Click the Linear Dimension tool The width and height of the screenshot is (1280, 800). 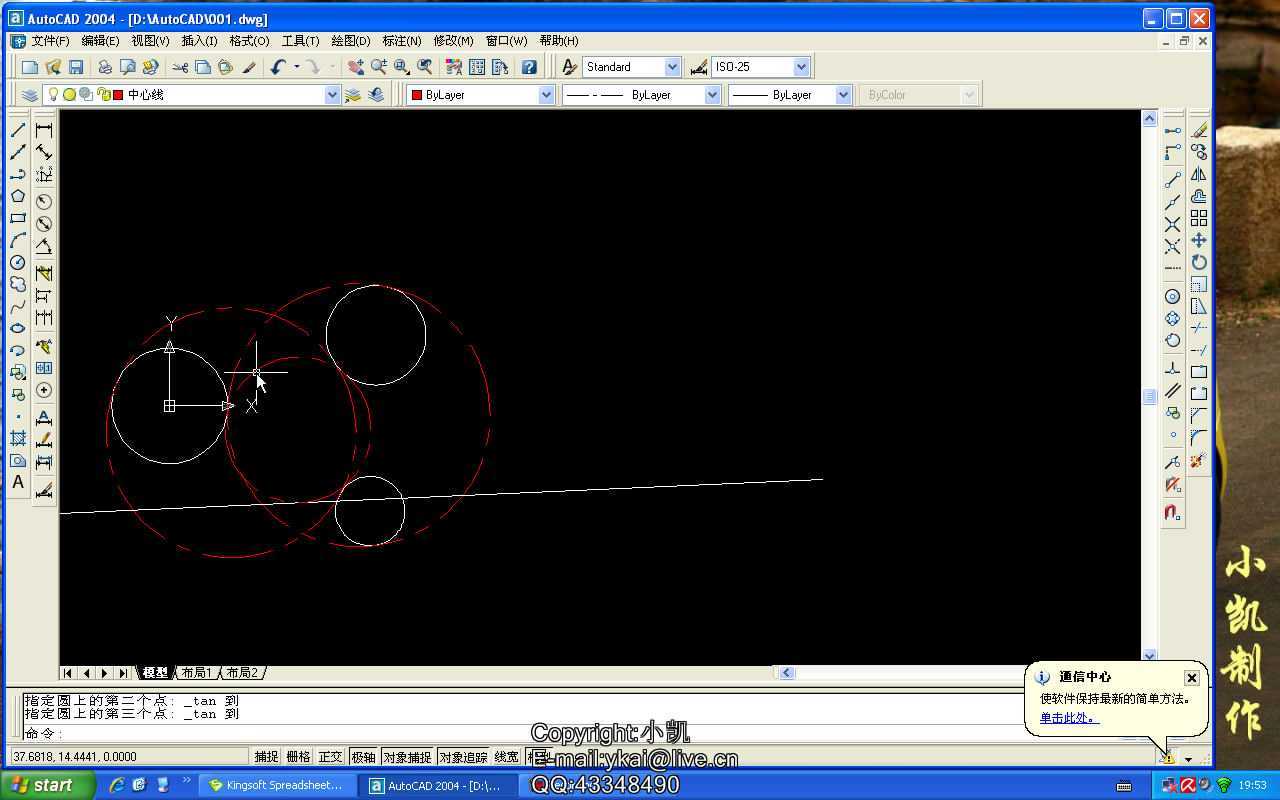click(x=44, y=130)
